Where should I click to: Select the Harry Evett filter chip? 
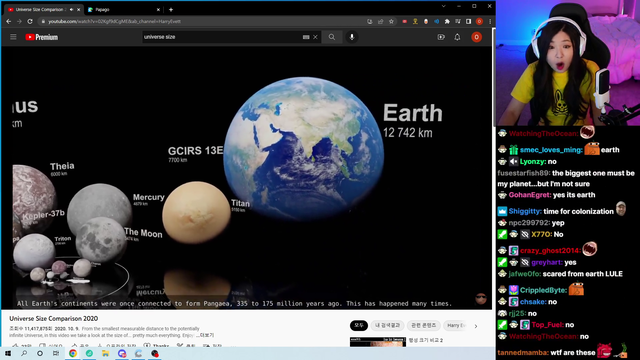click(455, 325)
